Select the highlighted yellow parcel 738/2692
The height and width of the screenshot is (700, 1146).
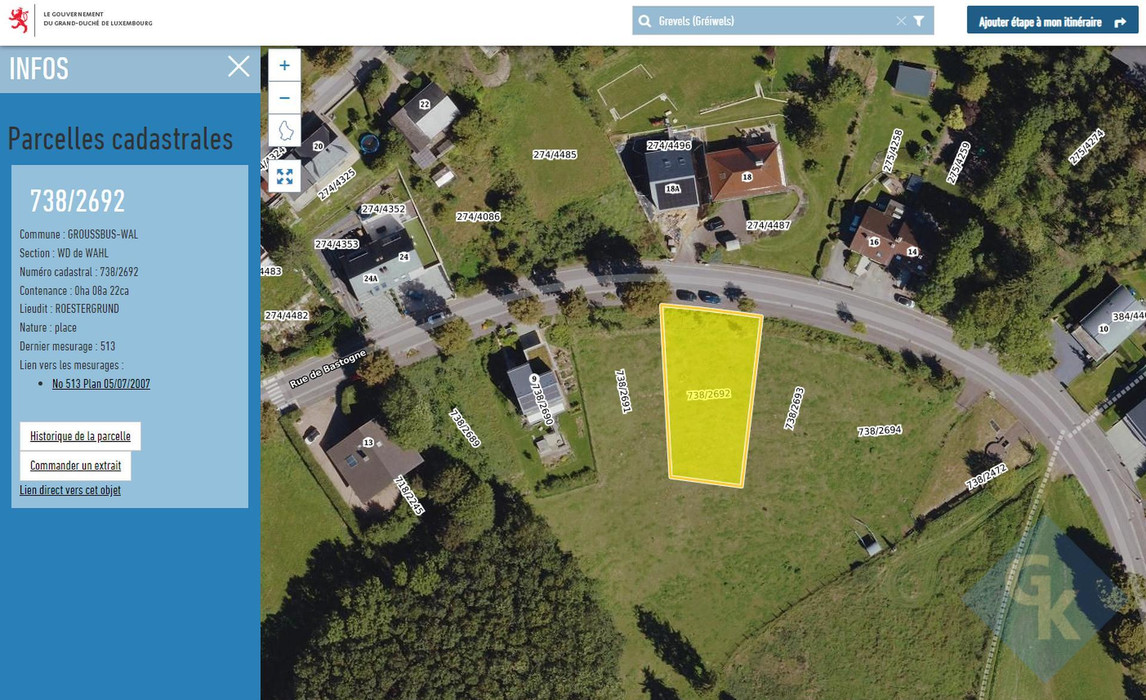[710, 395]
